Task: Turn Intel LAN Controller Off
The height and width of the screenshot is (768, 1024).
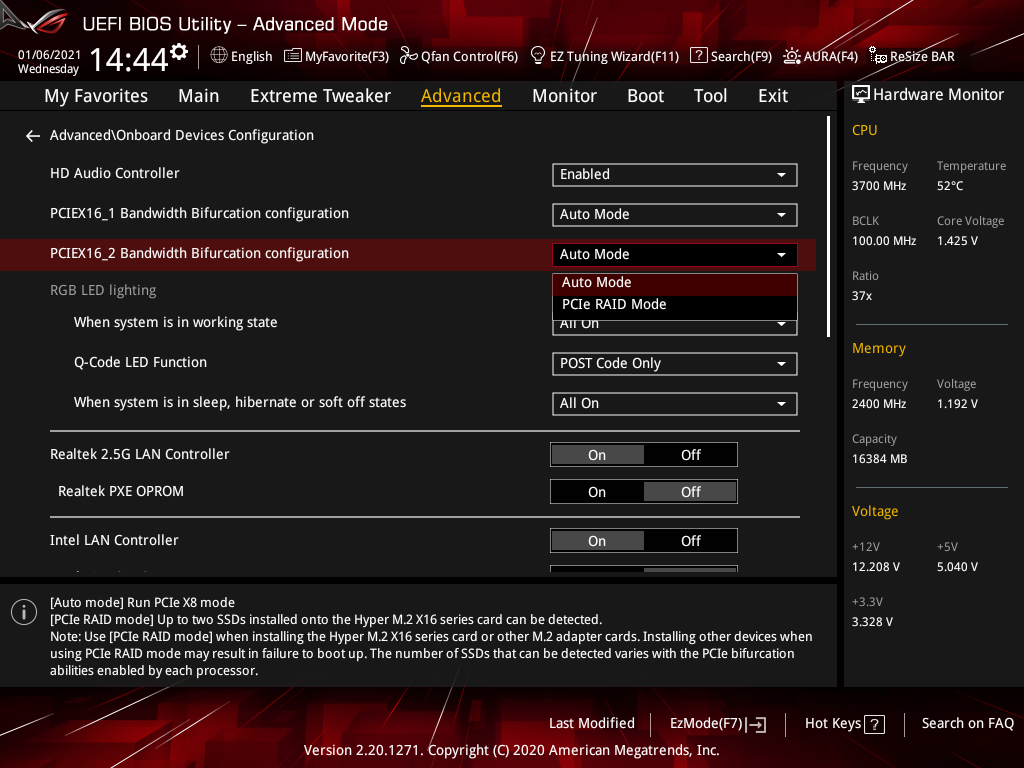Action: 691,541
